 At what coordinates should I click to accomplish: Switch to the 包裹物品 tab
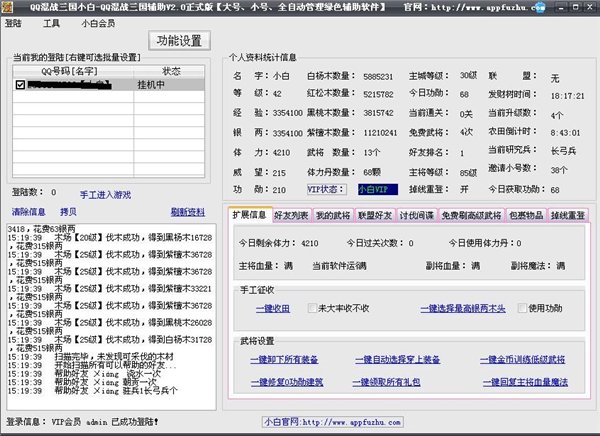click(526, 216)
